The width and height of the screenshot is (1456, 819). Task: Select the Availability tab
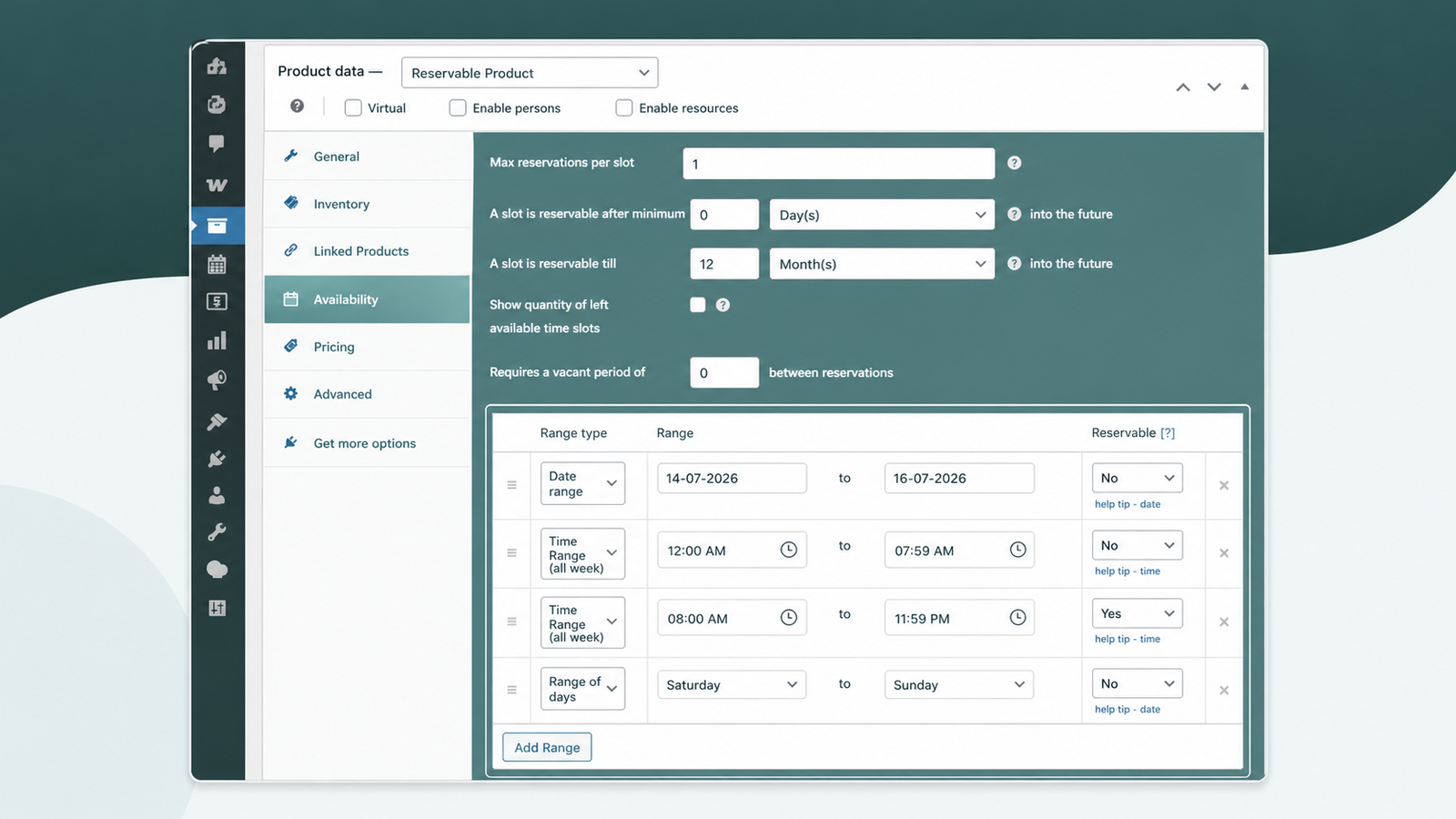[x=368, y=299]
